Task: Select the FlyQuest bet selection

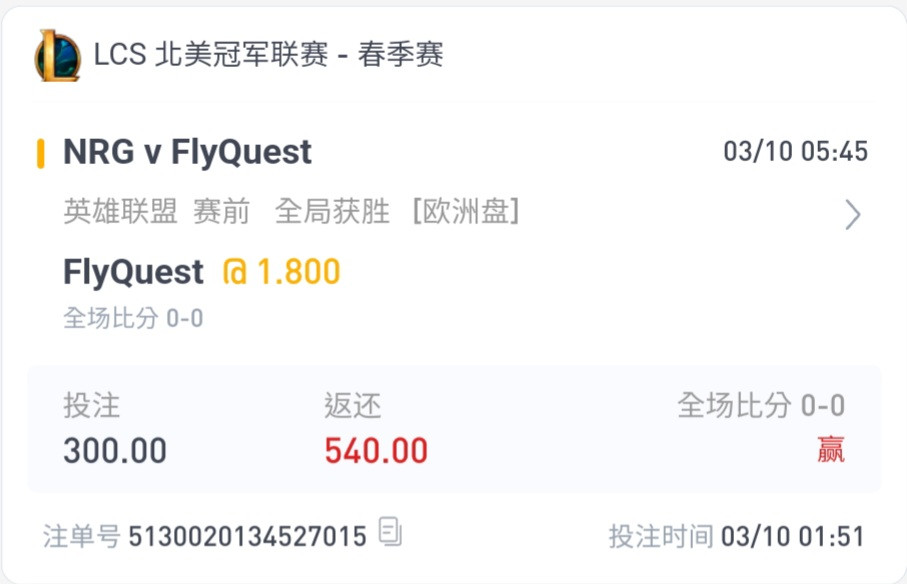Action: click(133, 272)
